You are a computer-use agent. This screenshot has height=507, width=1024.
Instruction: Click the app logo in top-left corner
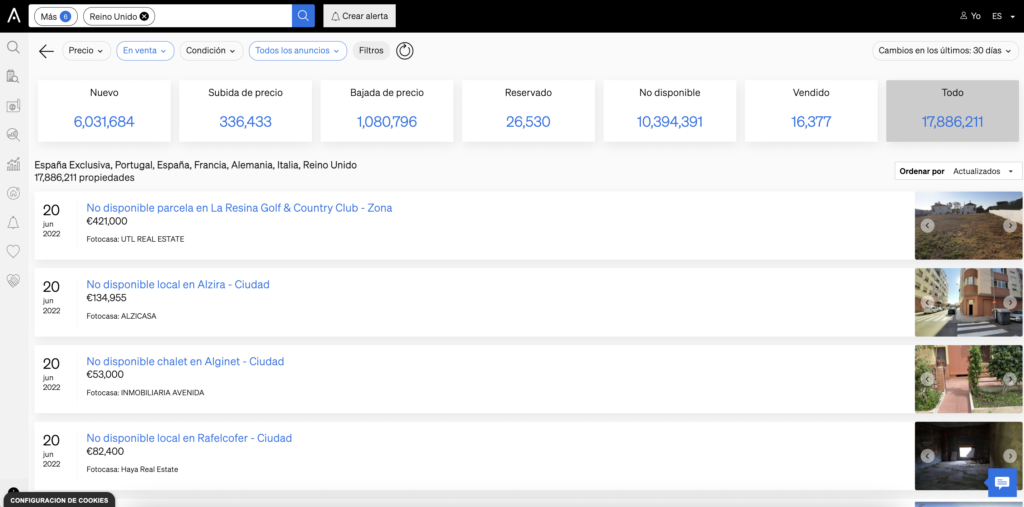(x=14, y=16)
